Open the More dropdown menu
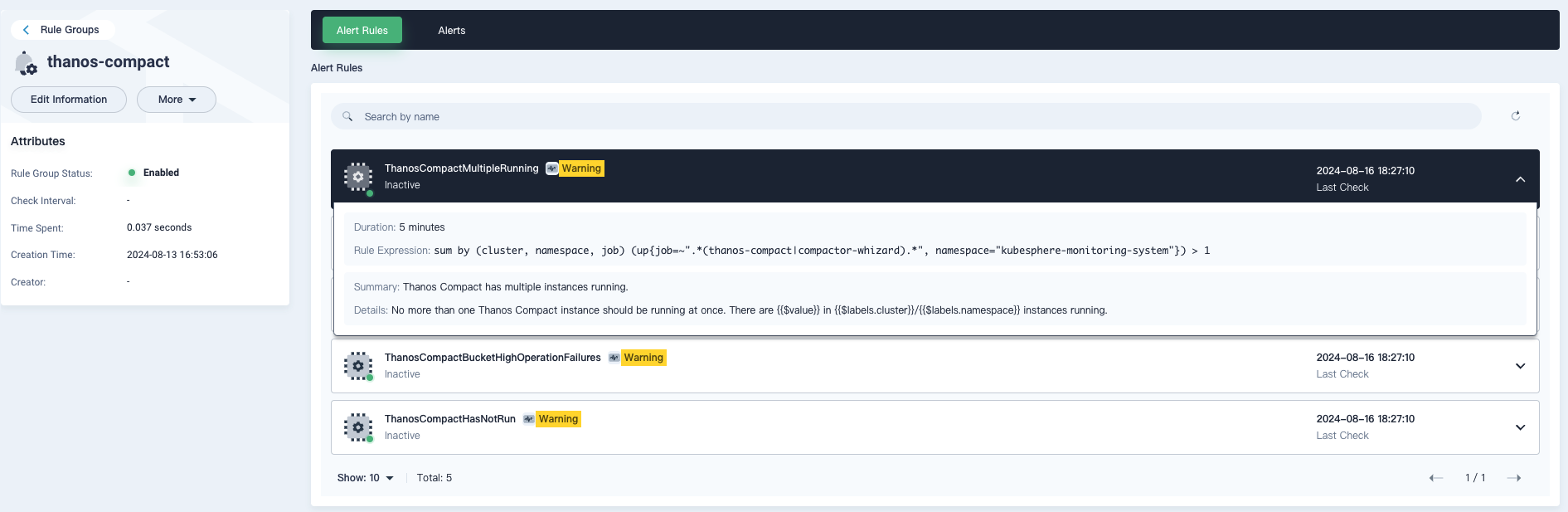 177,100
